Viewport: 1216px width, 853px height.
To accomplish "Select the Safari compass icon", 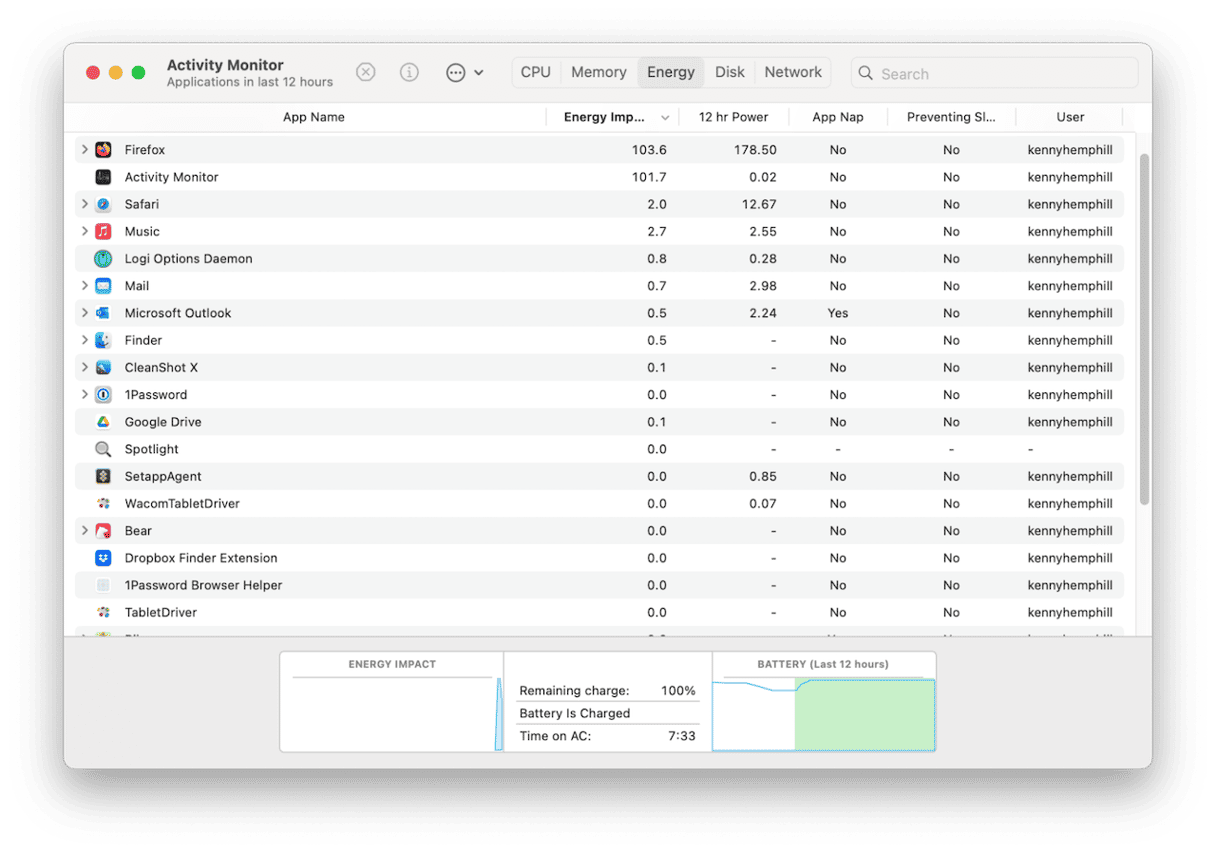I will (x=103, y=204).
